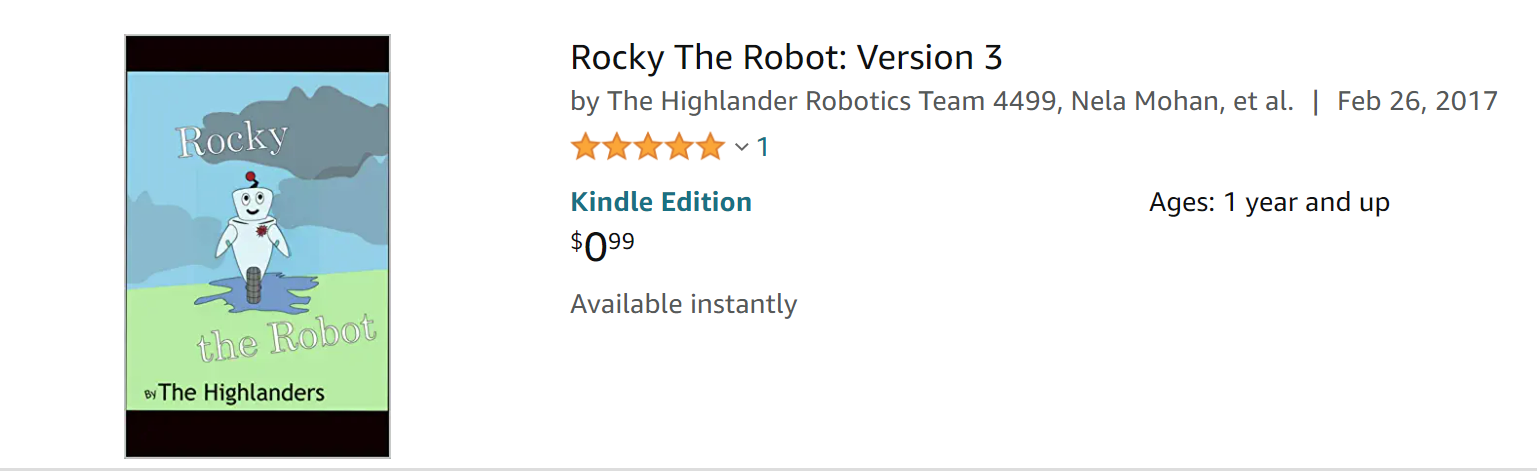Open the review count link showing 1
Viewport: 1537px width, 472px height.
[763, 147]
